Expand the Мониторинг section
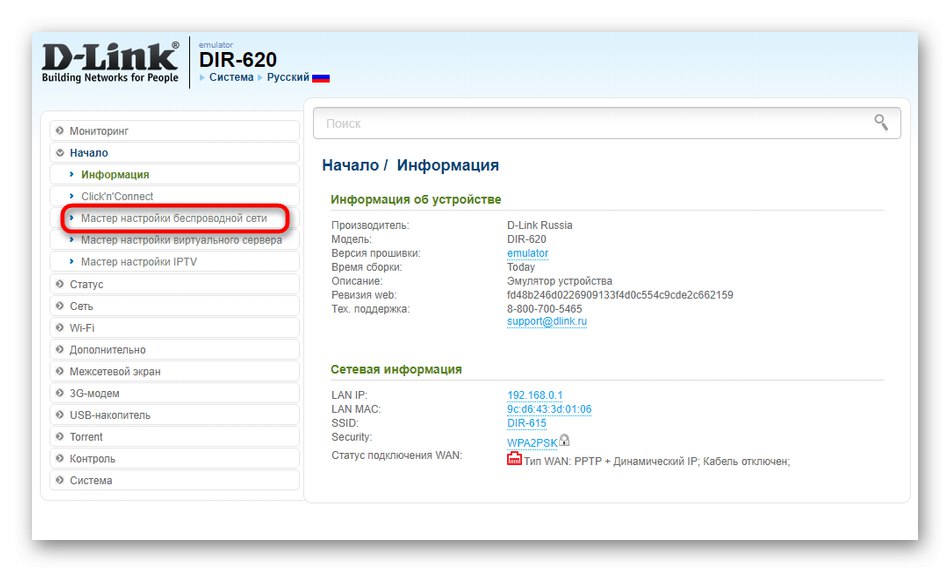 174,131
